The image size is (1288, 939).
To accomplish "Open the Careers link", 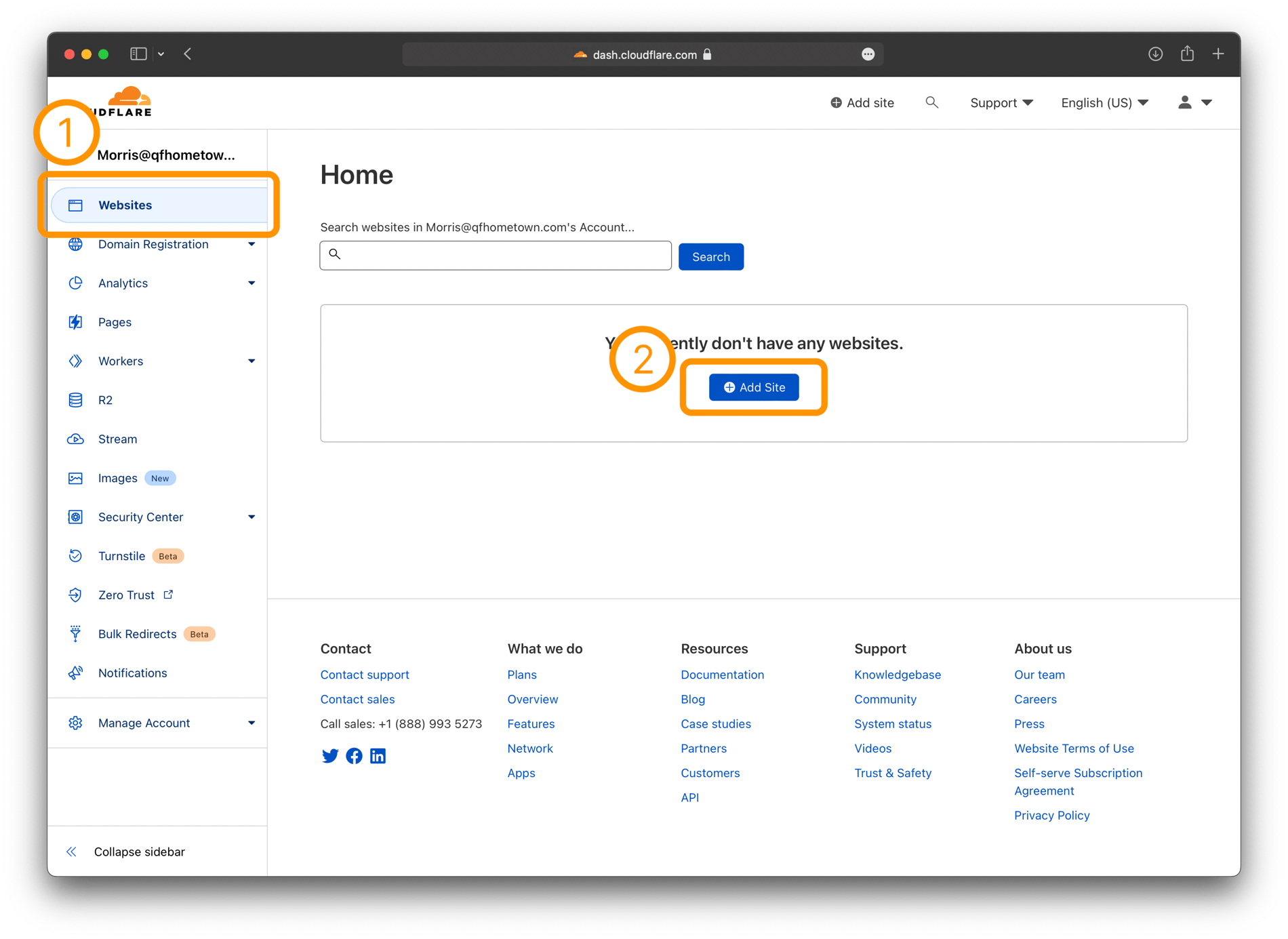I will pyautogui.click(x=1035, y=699).
